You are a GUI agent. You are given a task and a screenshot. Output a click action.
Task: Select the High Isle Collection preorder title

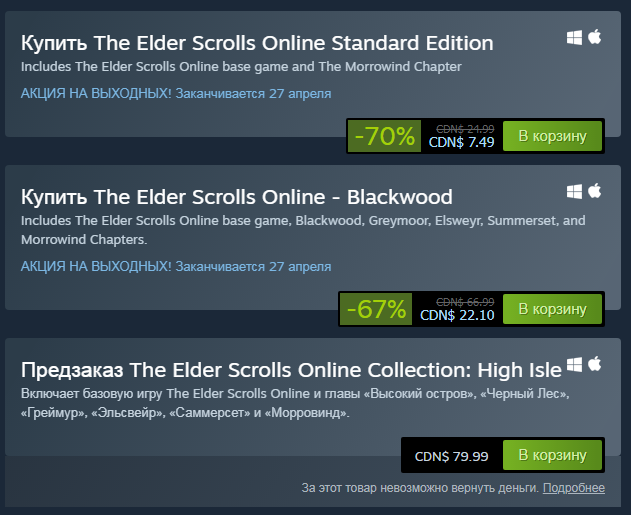[291, 370]
